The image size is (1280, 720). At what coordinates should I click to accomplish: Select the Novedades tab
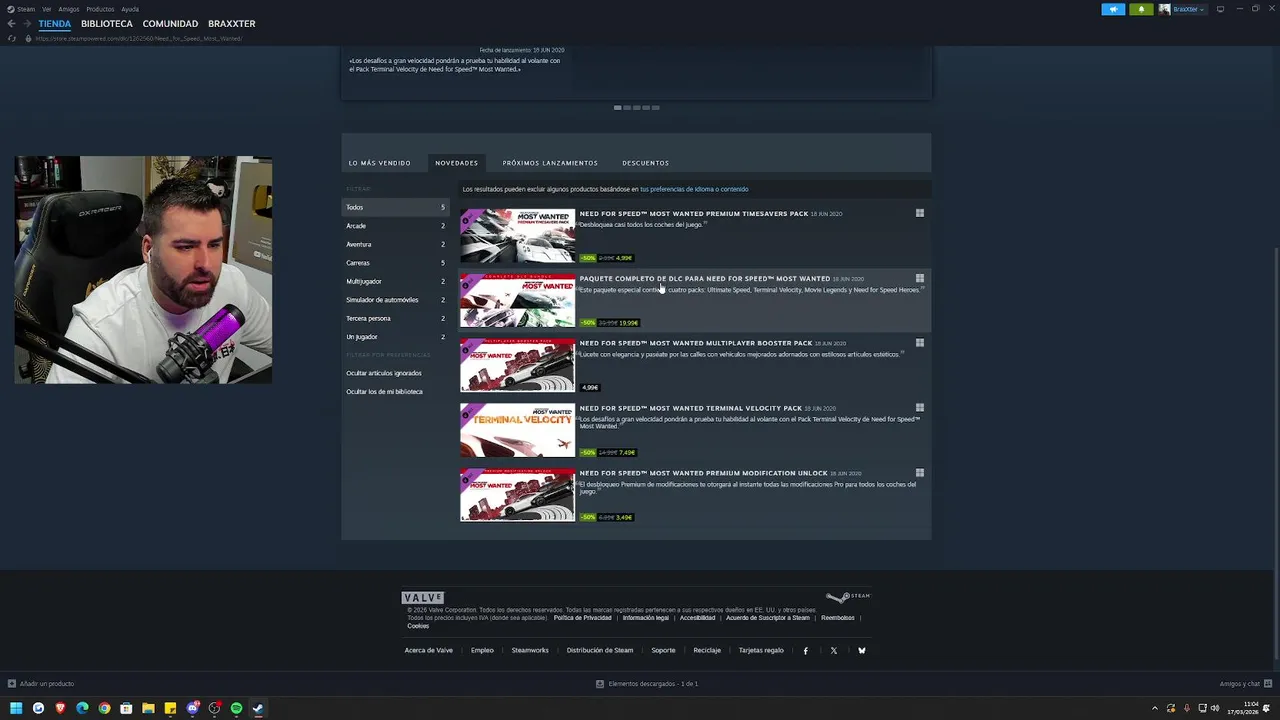click(456, 163)
